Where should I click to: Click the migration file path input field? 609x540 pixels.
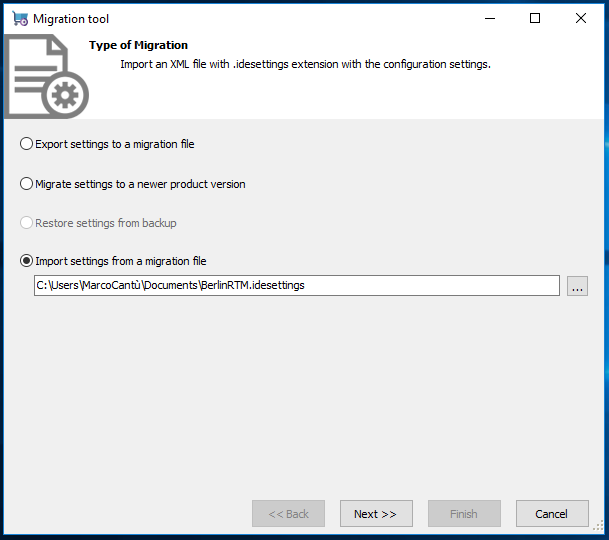tap(297, 286)
